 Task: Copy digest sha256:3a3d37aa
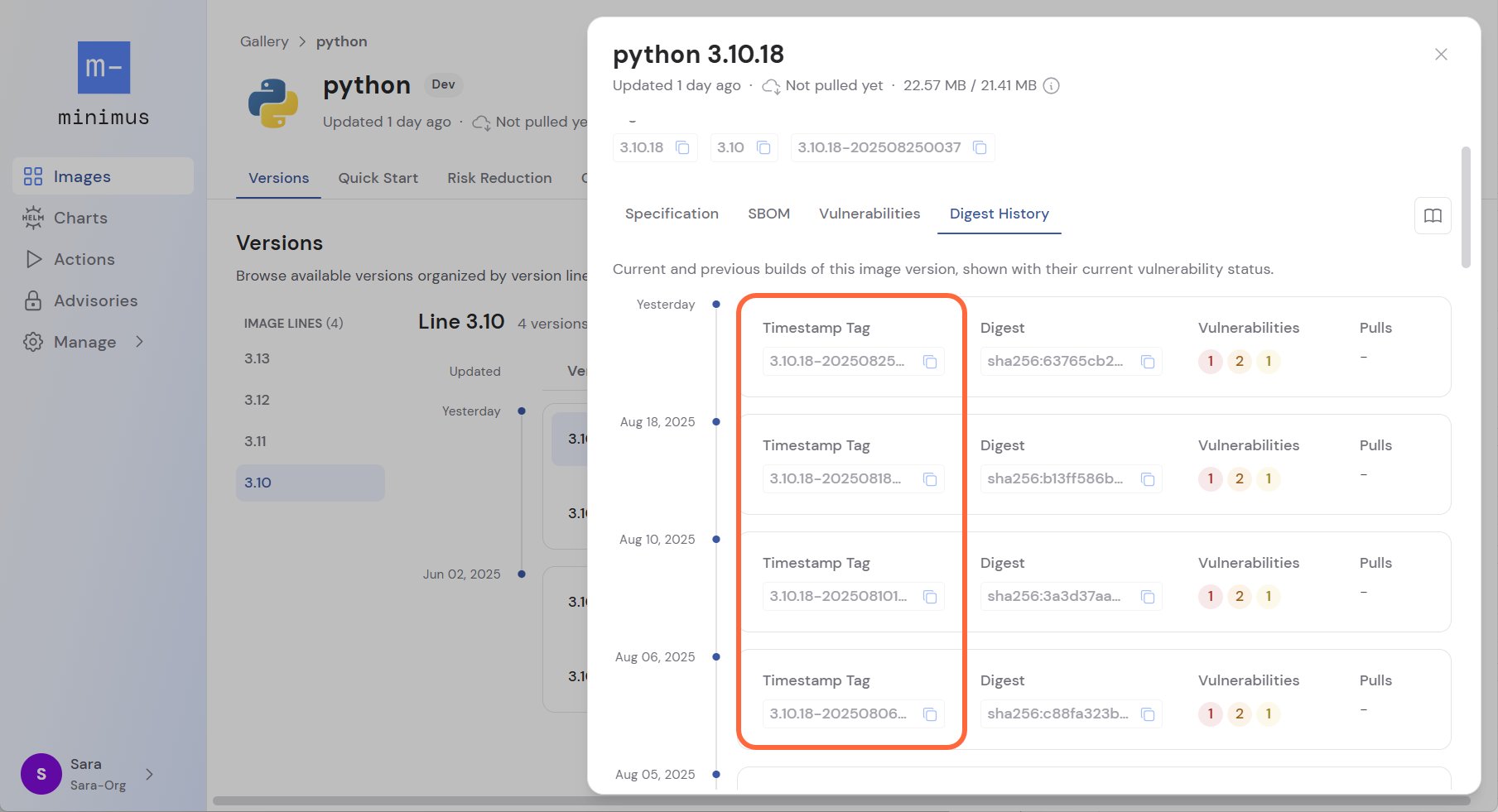pos(1148,597)
